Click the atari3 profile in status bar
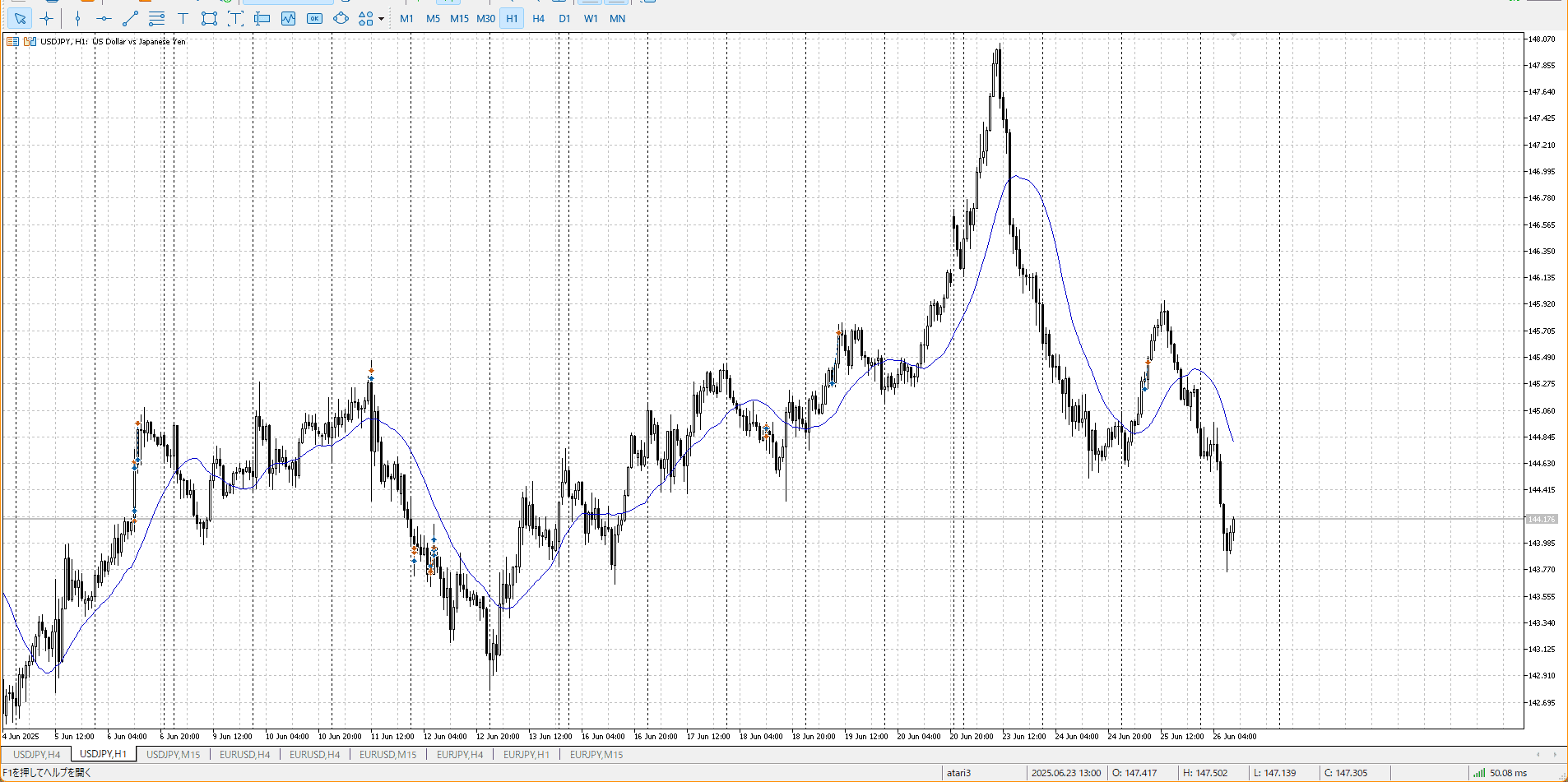This screenshot has height=782, width=1568. [958, 773]
